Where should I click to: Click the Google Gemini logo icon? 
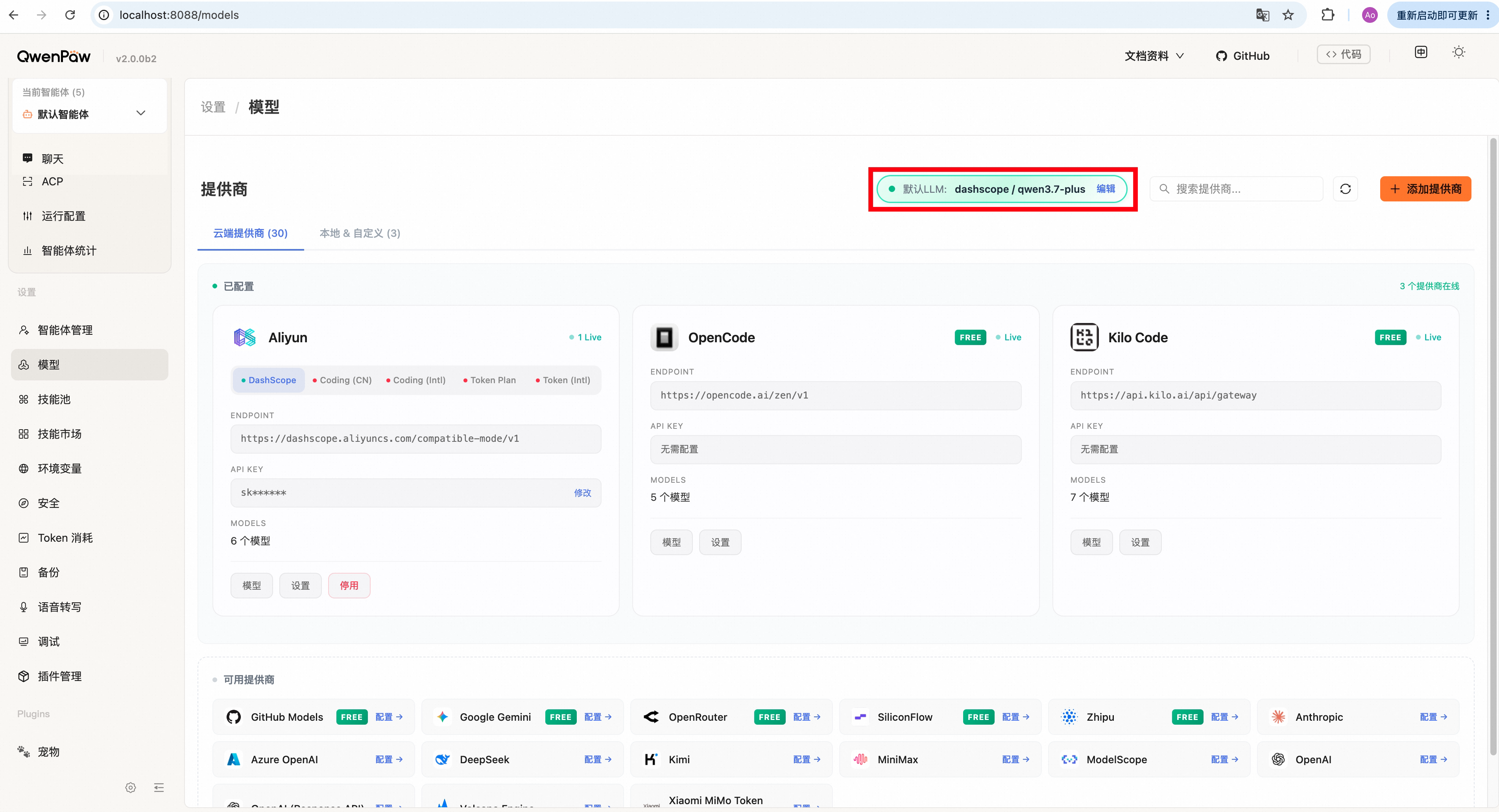point(443,717)
